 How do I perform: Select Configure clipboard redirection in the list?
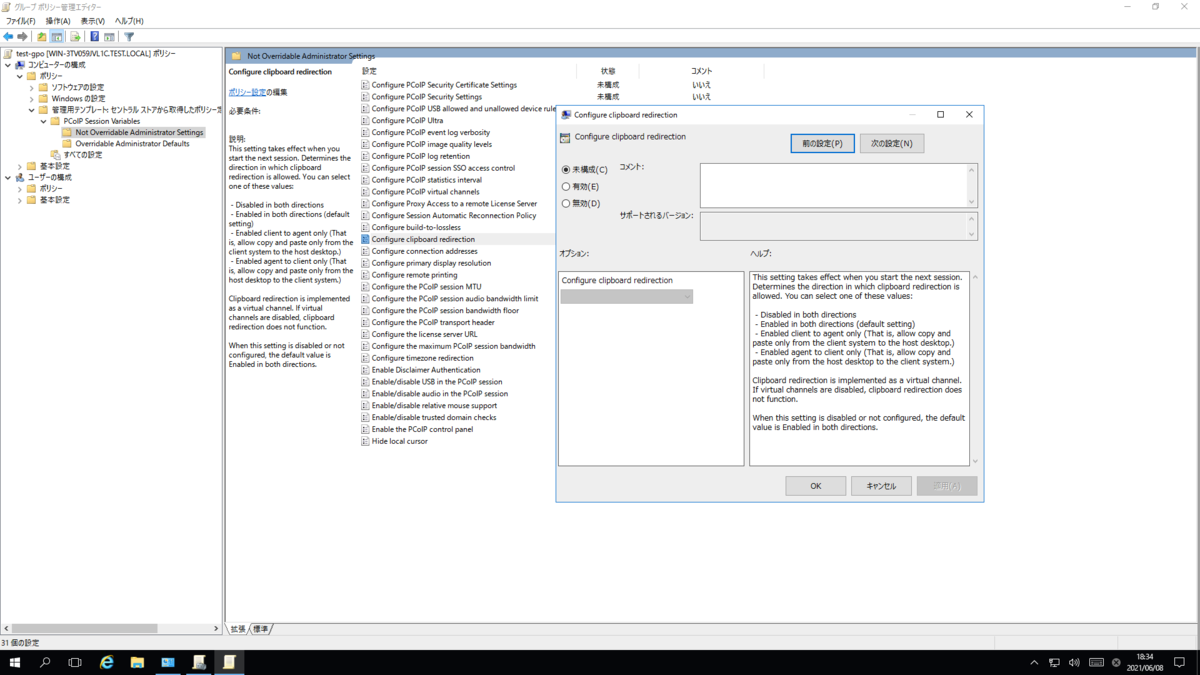(x=423, y=240)
